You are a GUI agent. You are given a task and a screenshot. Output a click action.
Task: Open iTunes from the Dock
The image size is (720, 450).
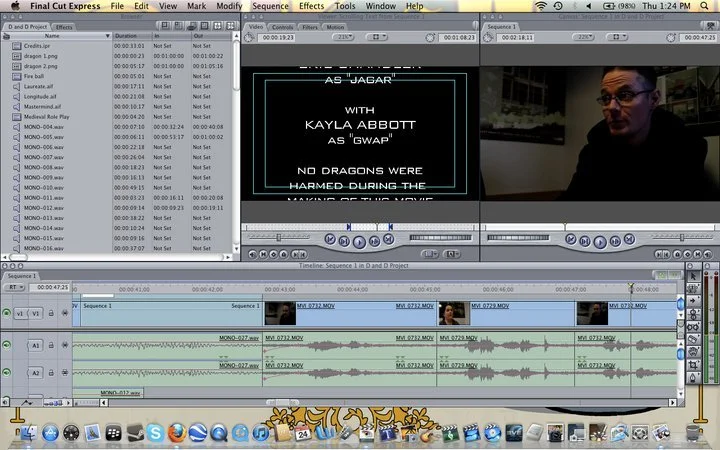click(x=261, y=433)
